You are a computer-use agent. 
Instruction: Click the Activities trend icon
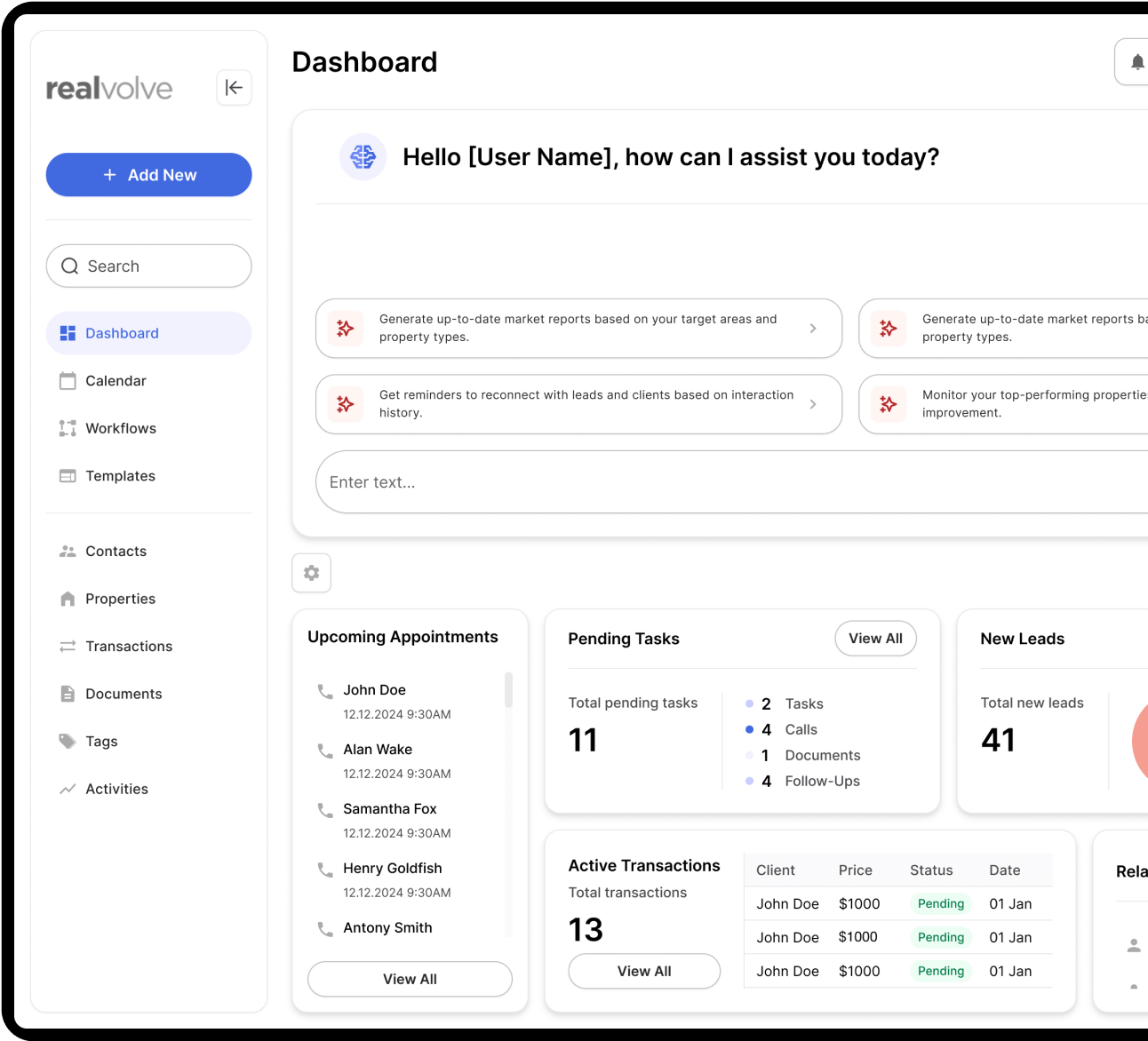[x=68, y=789]
